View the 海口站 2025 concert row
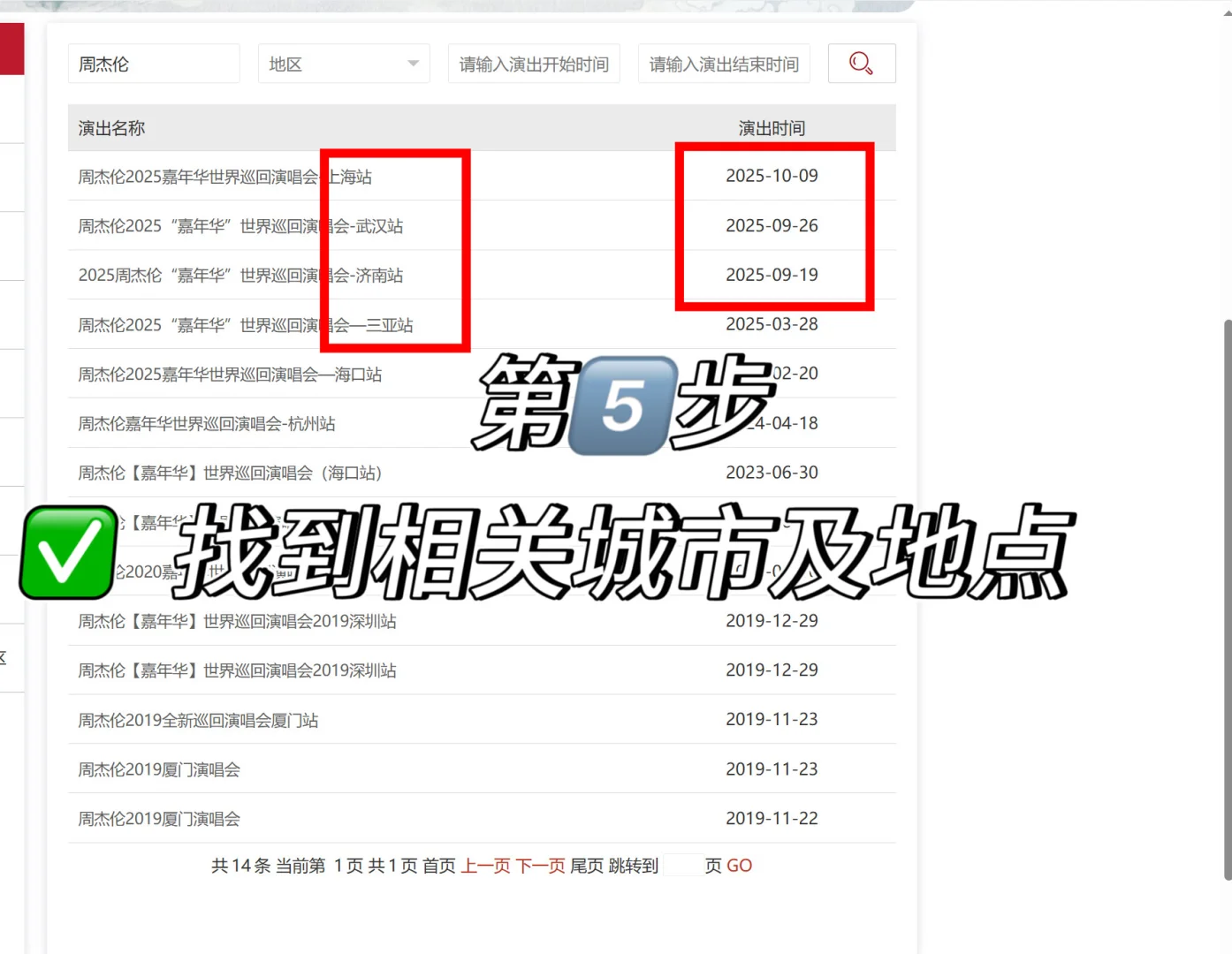 [x=230, y=374]
